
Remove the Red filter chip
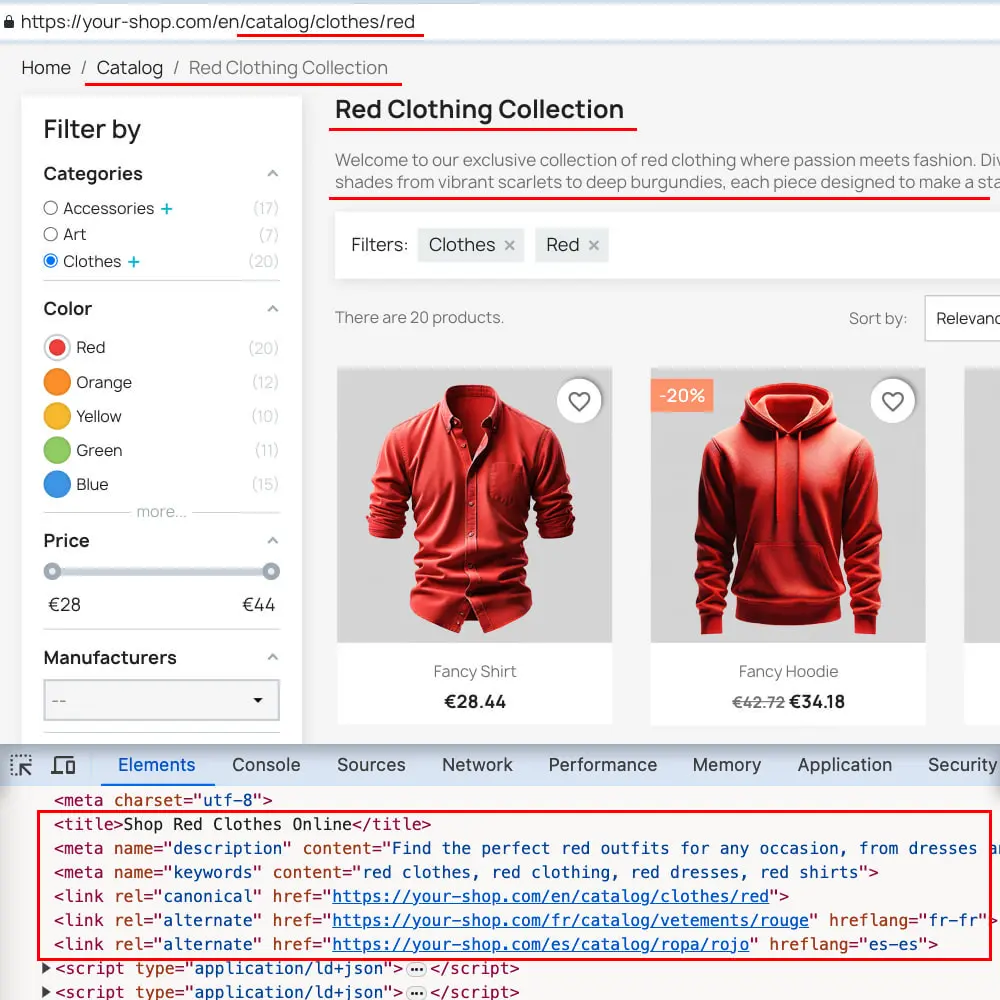point(594,244)
